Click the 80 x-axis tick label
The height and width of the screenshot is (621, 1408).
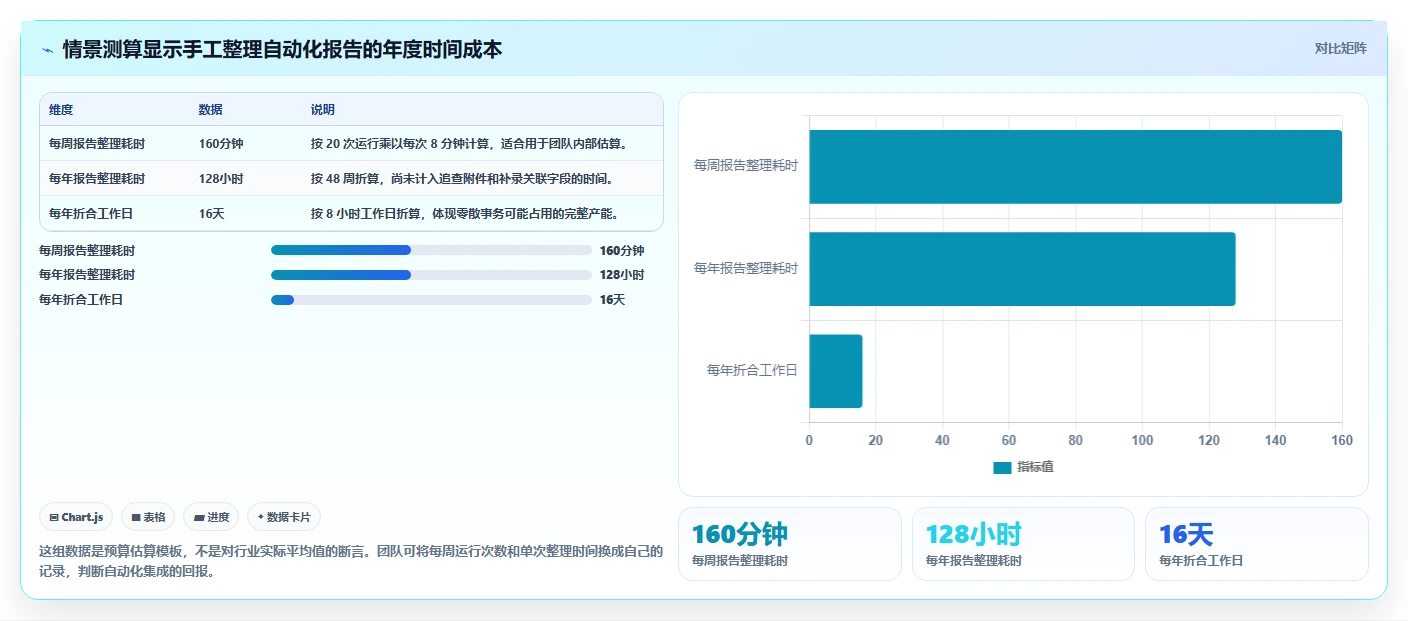click(x=1075, y=440)
